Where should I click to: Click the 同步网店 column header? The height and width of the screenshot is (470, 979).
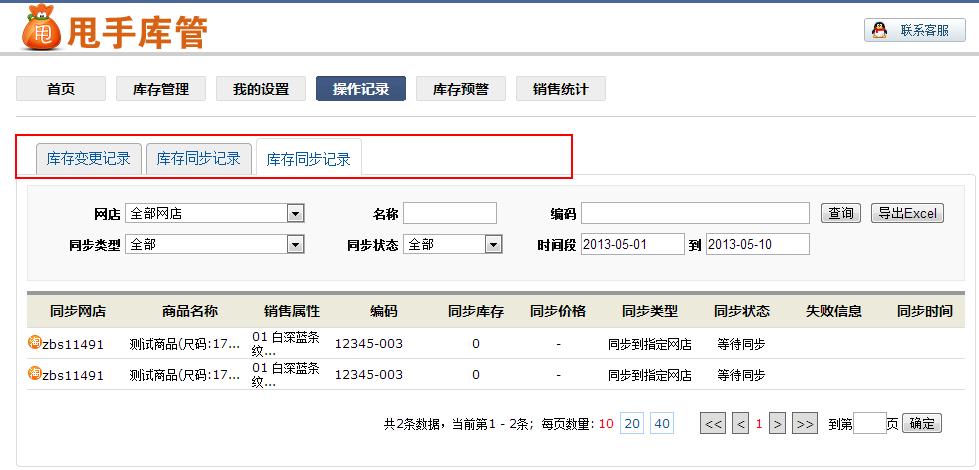tap(78, 311)
